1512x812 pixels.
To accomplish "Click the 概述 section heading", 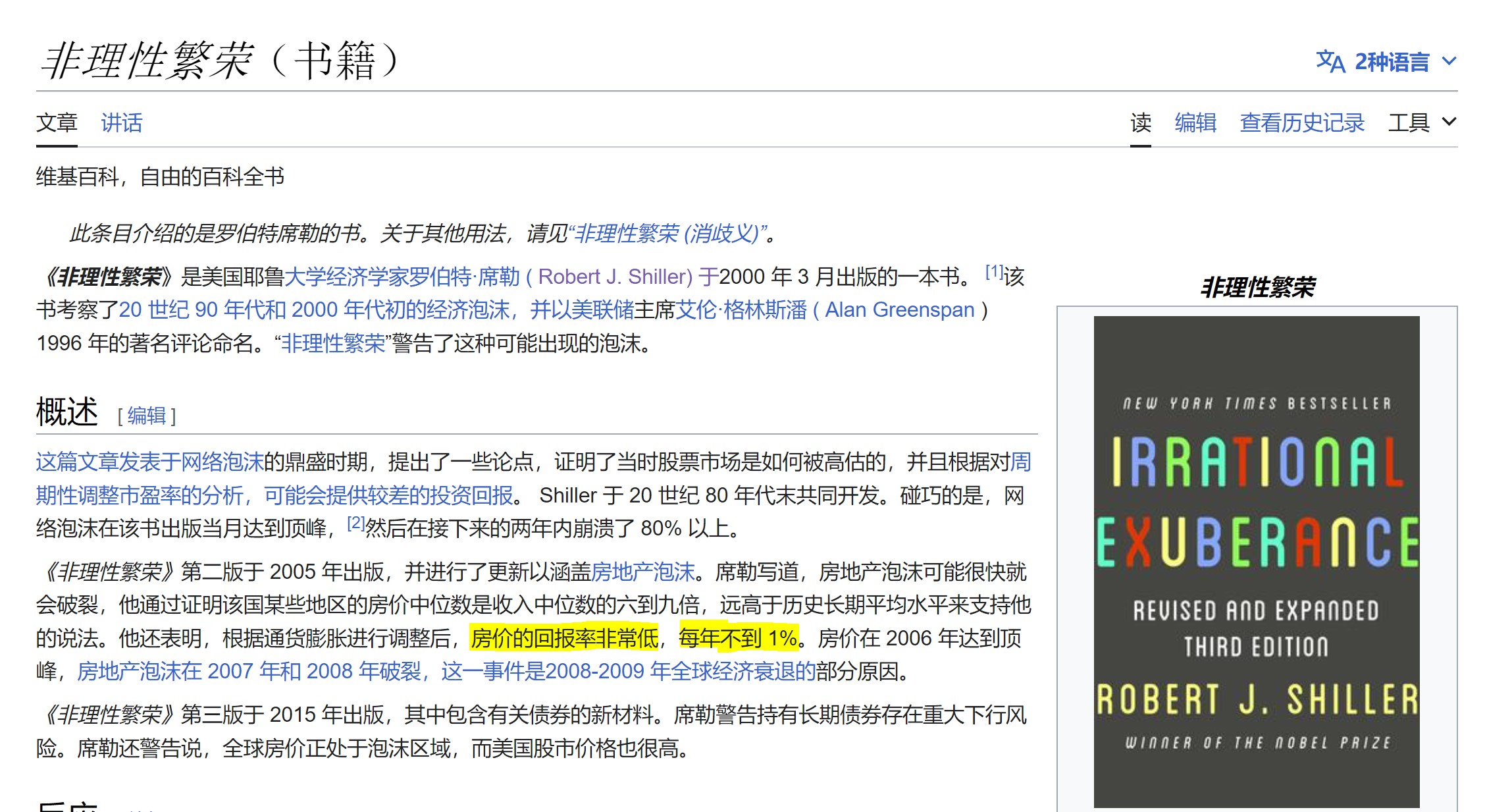I will pyautogui.click(x=67, y=412).
